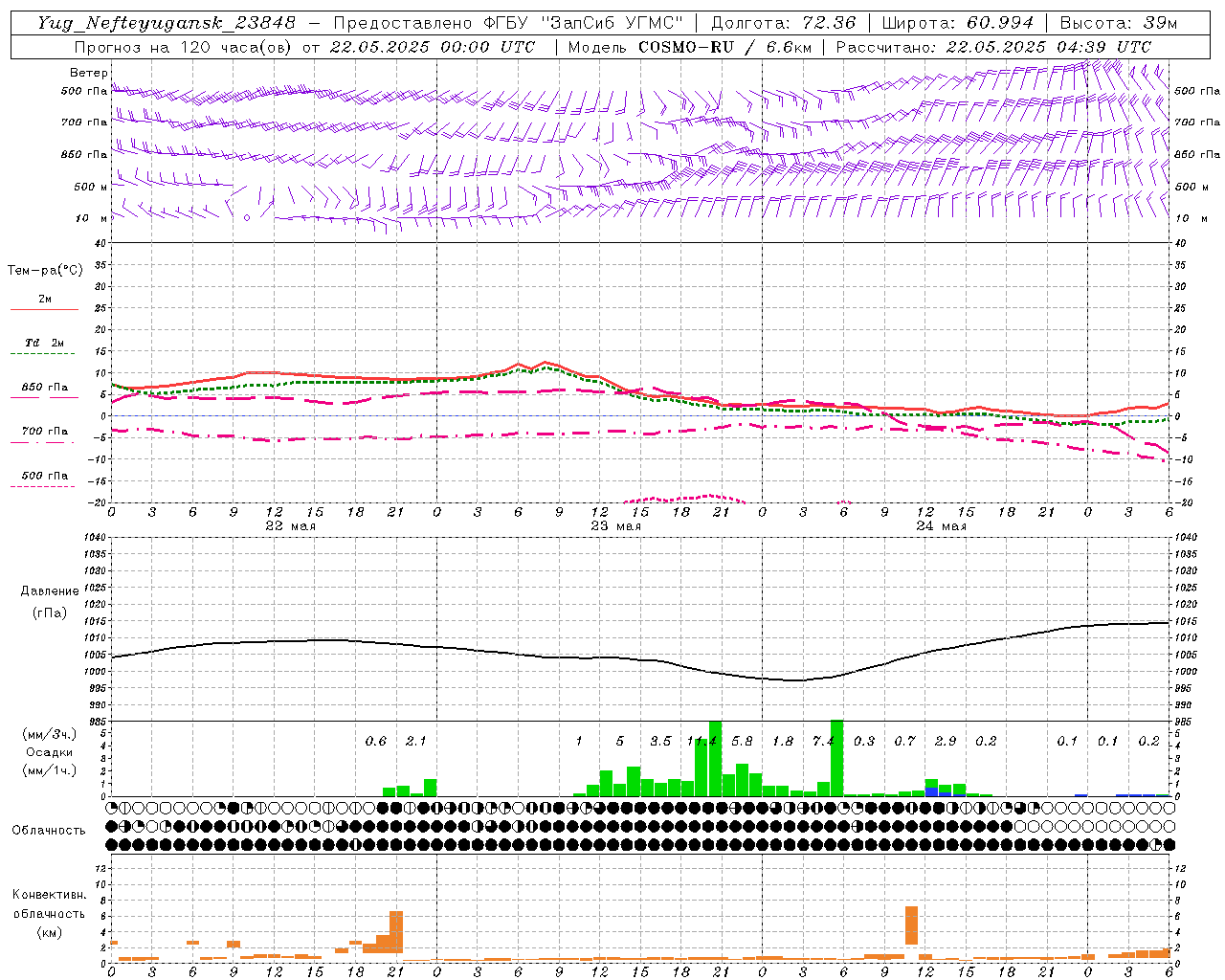This screenshot has width=1225, height=980.
Task: Select the 2.1 precipitation total
Action: 416,742
